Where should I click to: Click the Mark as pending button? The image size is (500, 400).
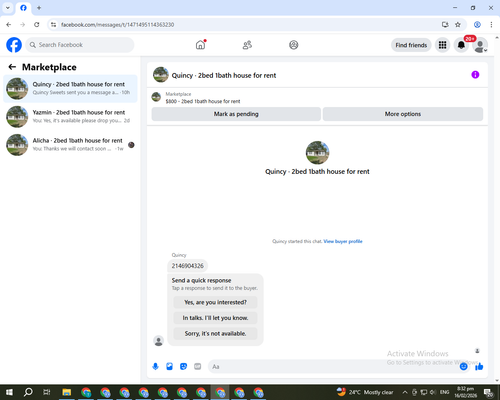pyautogui.click(x=236, y=114)
